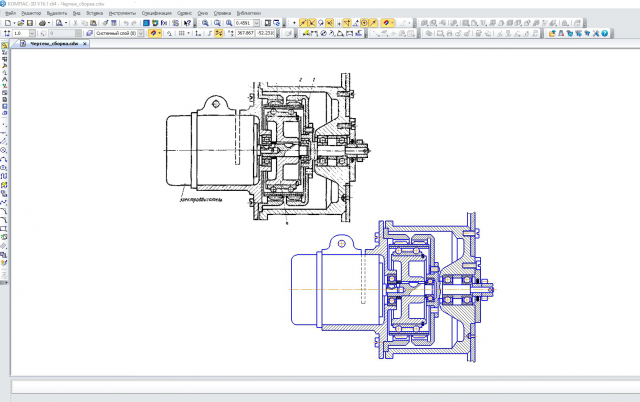Click the blue help question mark icon
640x402 pixels.
(x=604, y=33)
